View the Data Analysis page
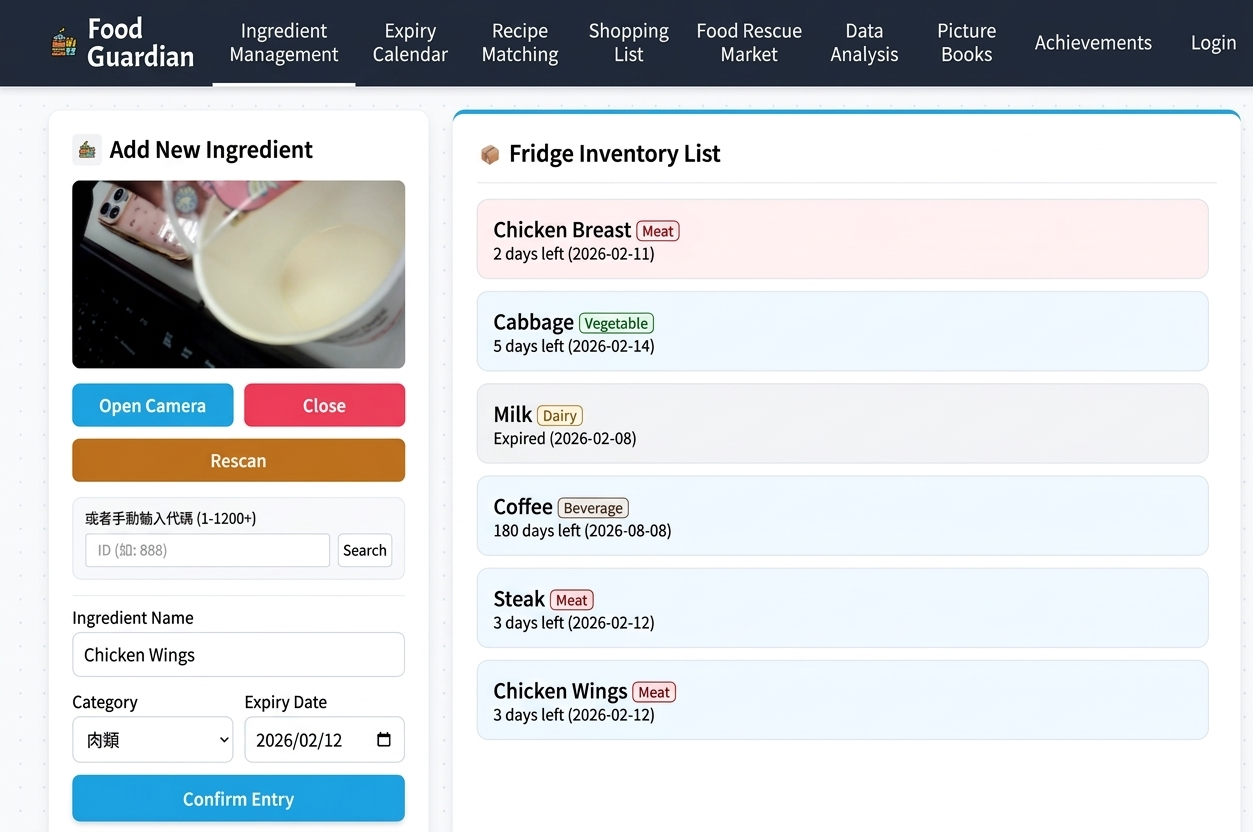Viewport: 1253px width, 832px height. point(864,43)
